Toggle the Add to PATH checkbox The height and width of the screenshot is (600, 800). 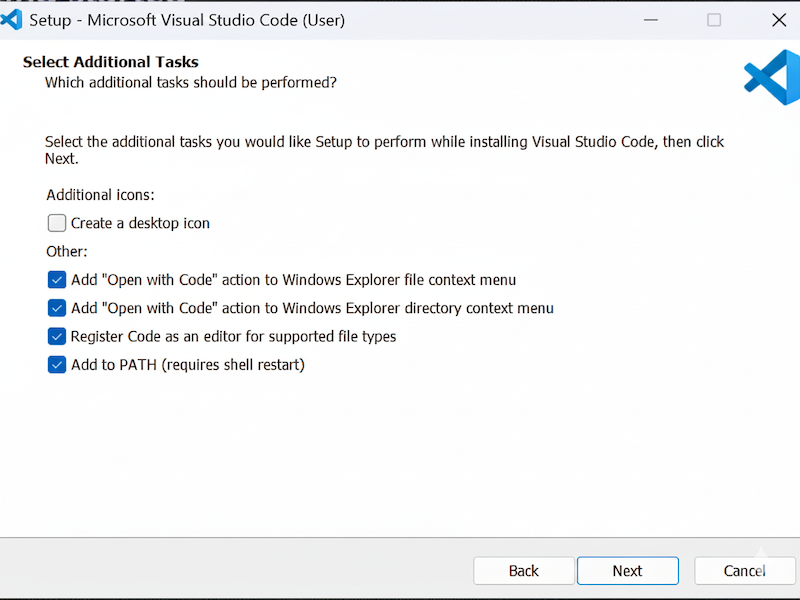point(57,365)
